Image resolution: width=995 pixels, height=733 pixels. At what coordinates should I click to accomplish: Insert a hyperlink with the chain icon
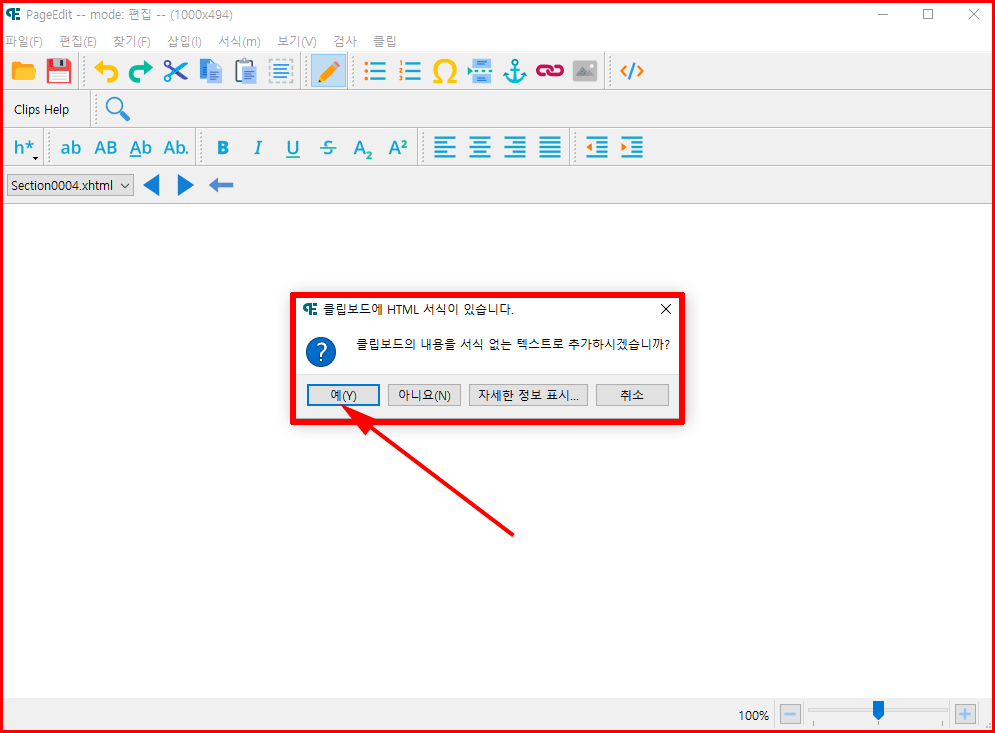point(550,71)
